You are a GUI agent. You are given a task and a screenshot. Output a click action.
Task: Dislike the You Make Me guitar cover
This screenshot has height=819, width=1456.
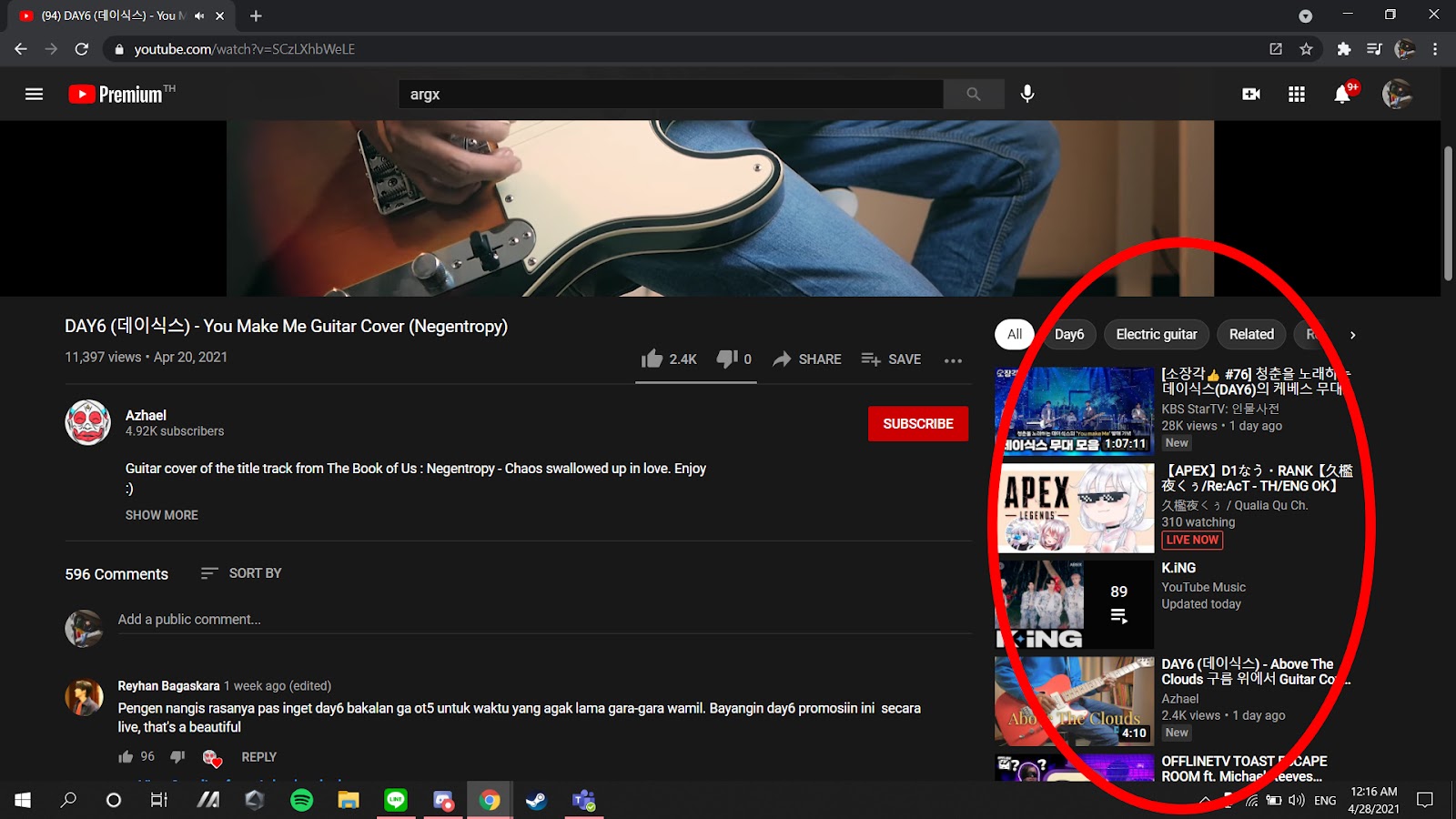pos(733,359)
